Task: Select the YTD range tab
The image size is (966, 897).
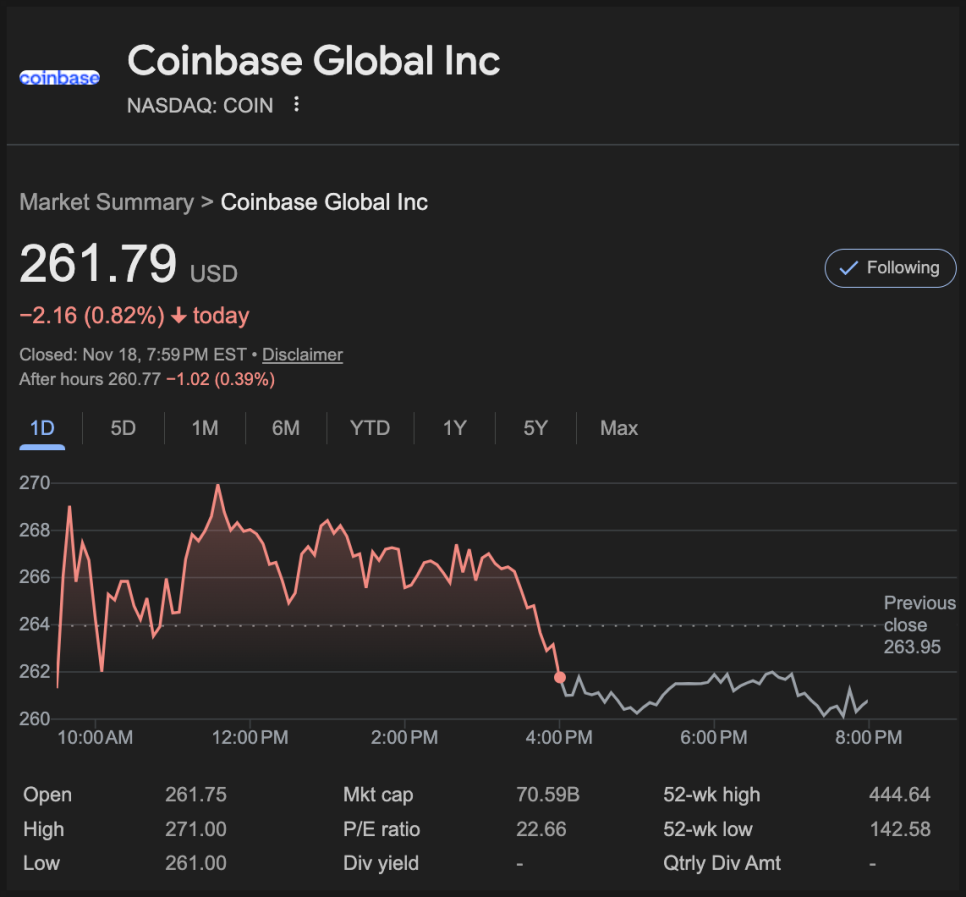Action: (x=370, y=428)
